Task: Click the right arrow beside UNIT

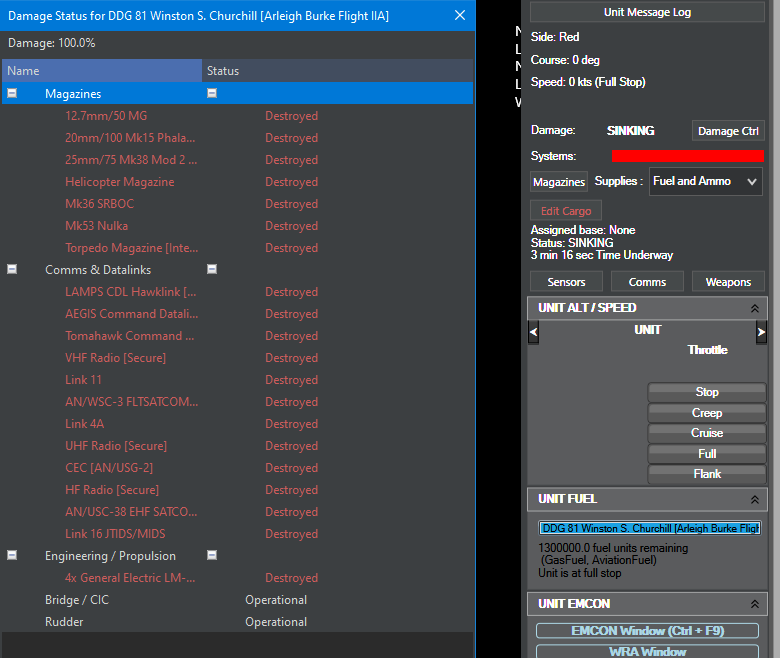Action: [x=761, y=332]
